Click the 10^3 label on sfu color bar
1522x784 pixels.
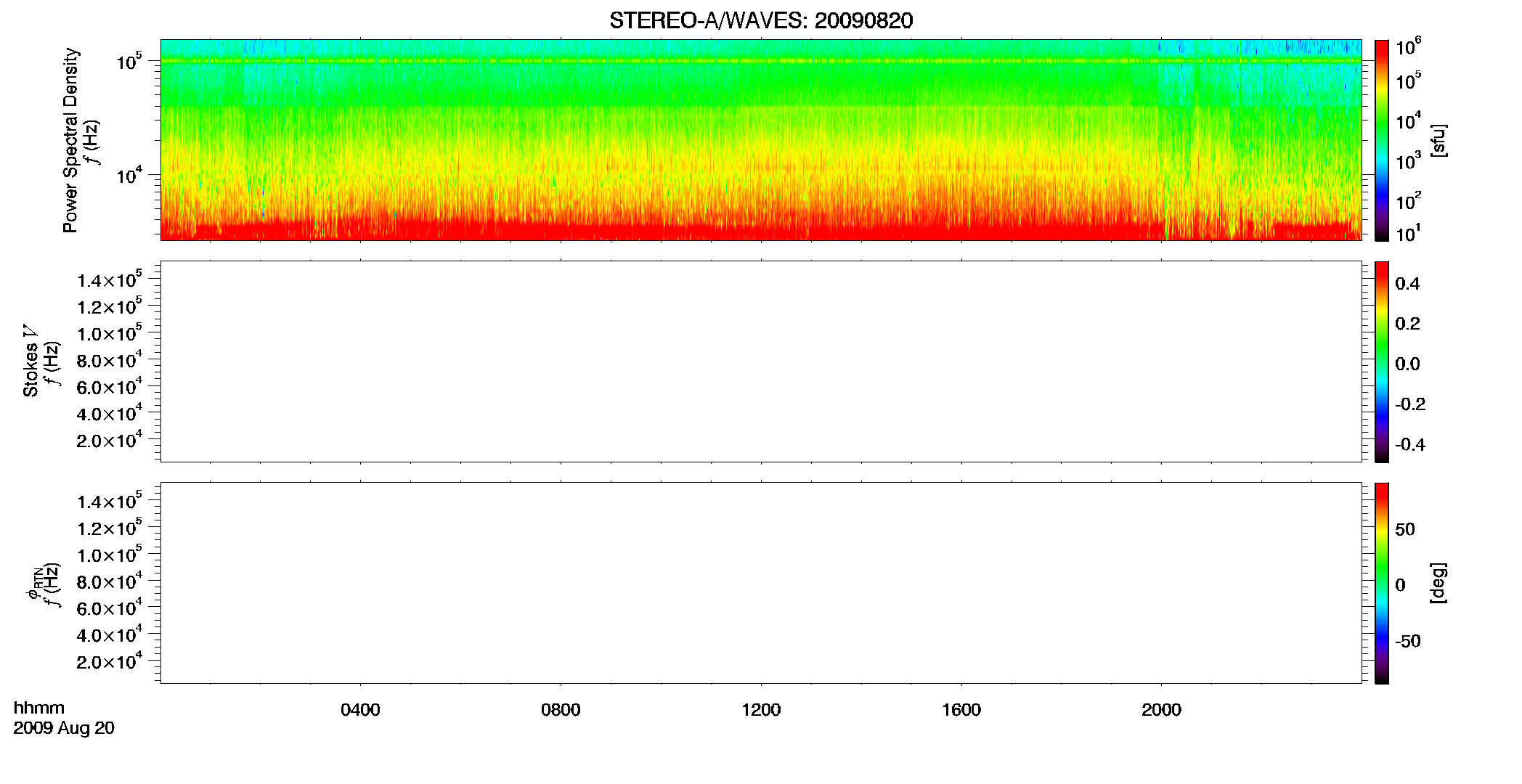(1408, 161)
